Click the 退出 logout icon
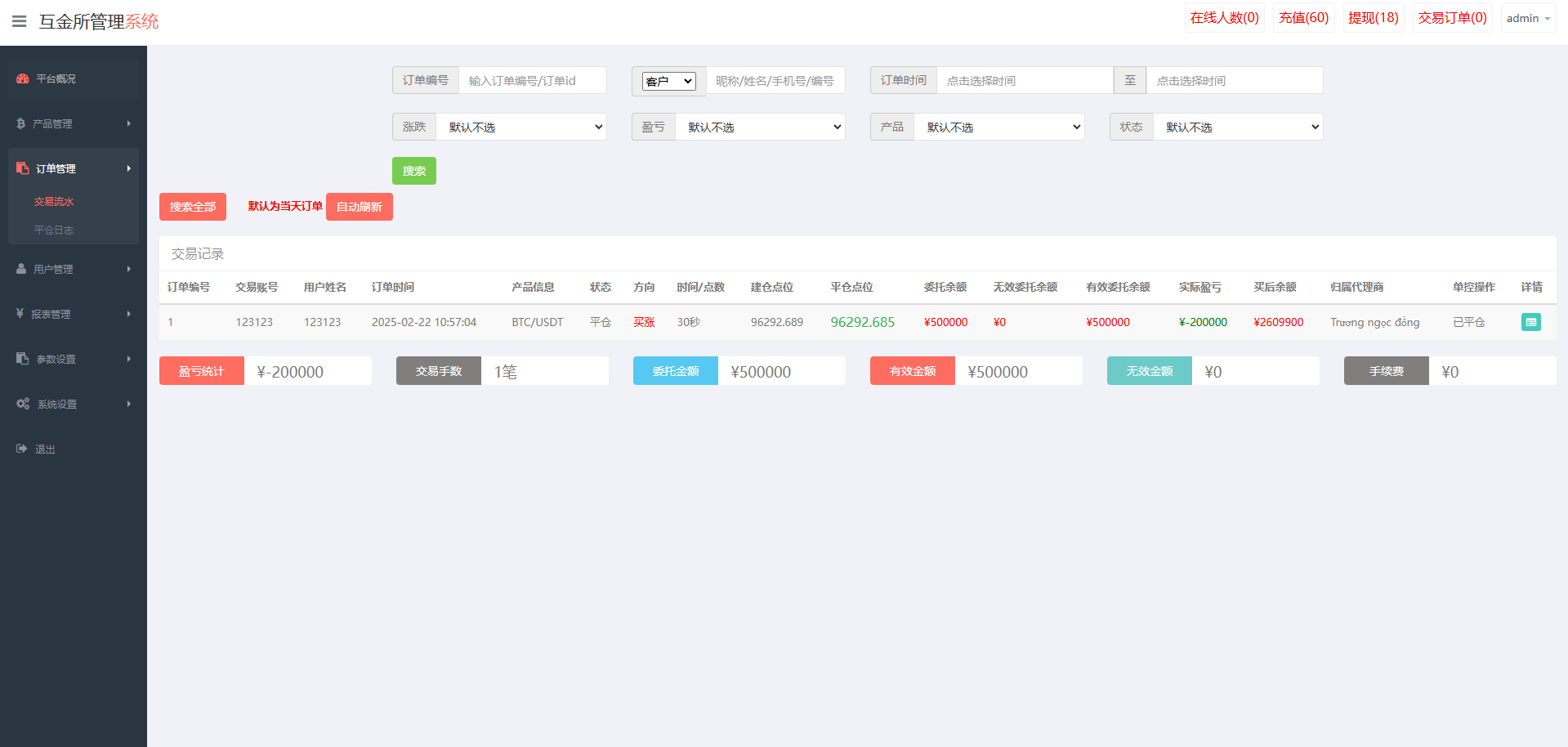Viewport: 1568px width, 747px height. point(21,449)
